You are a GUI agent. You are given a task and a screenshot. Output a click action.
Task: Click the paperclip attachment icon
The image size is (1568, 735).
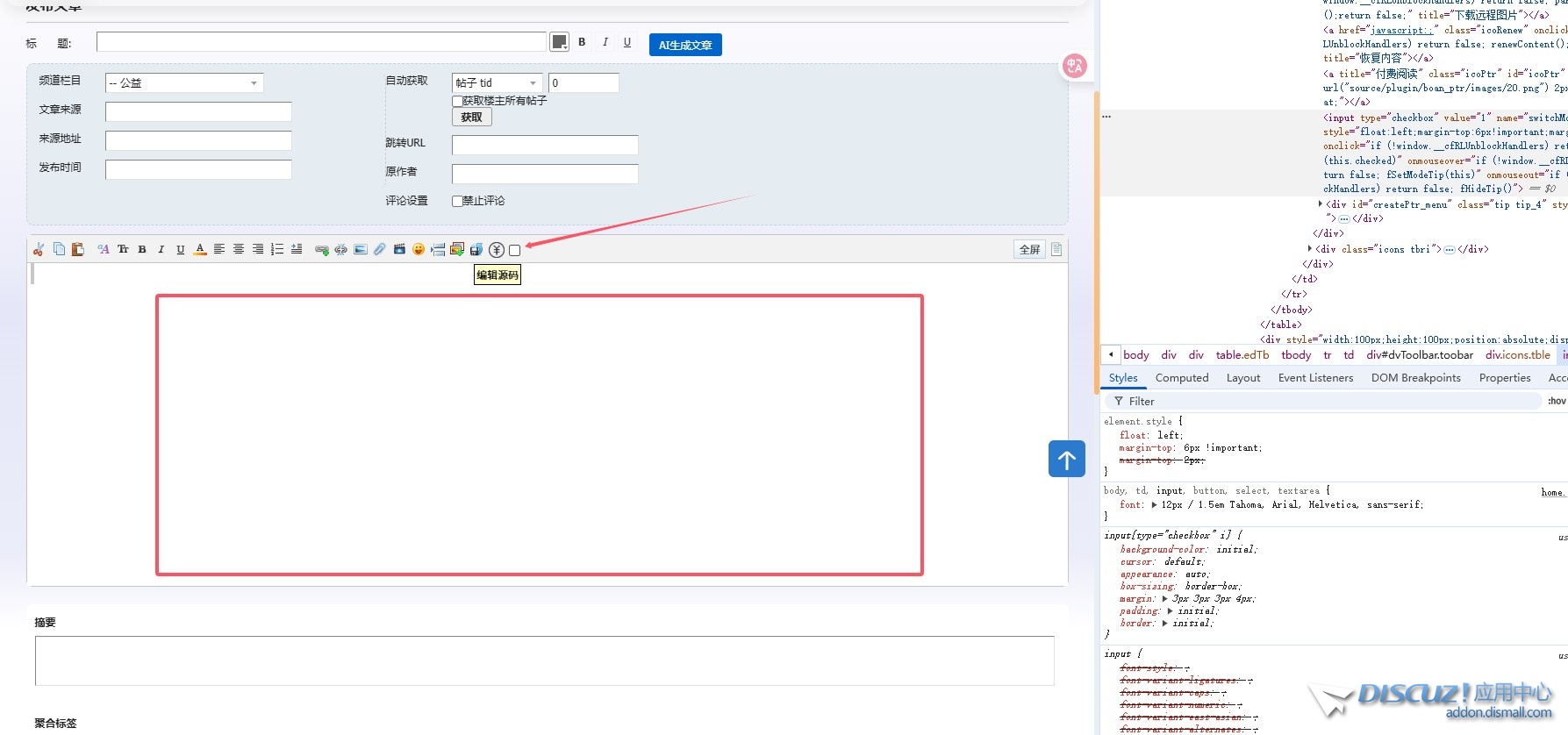pos(380,250)
